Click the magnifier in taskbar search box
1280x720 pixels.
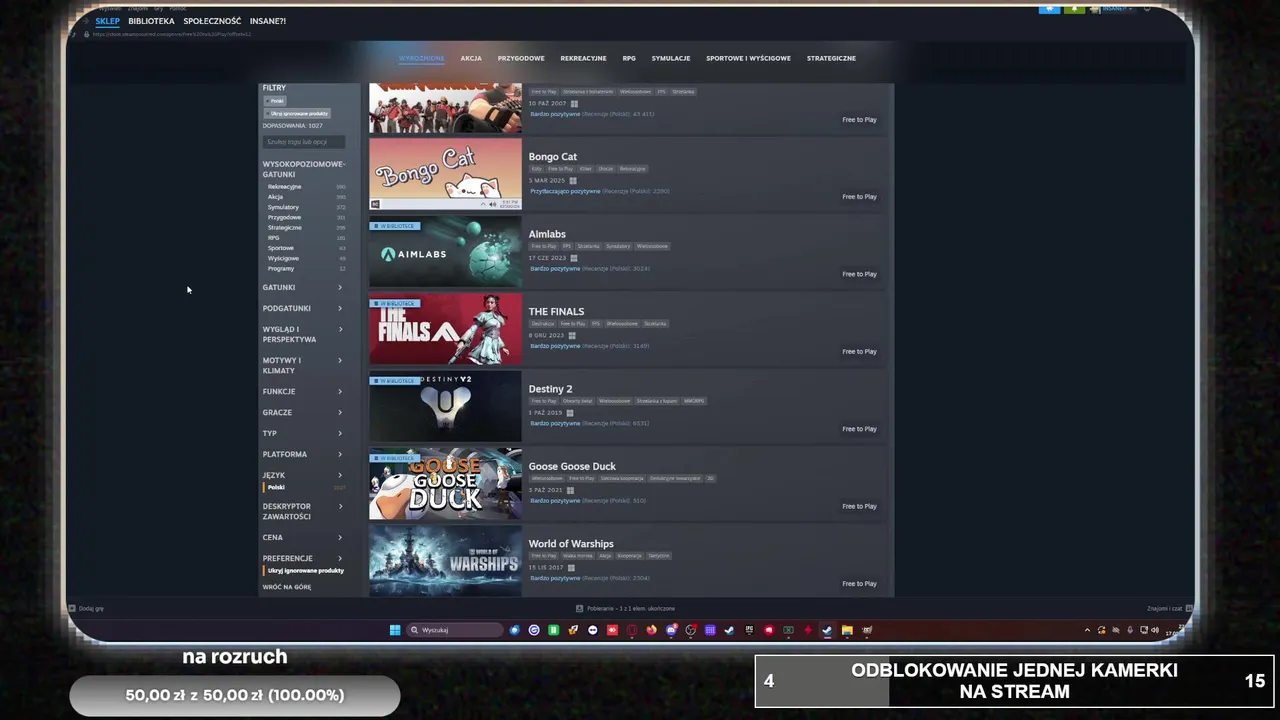[x=414, y=630]
